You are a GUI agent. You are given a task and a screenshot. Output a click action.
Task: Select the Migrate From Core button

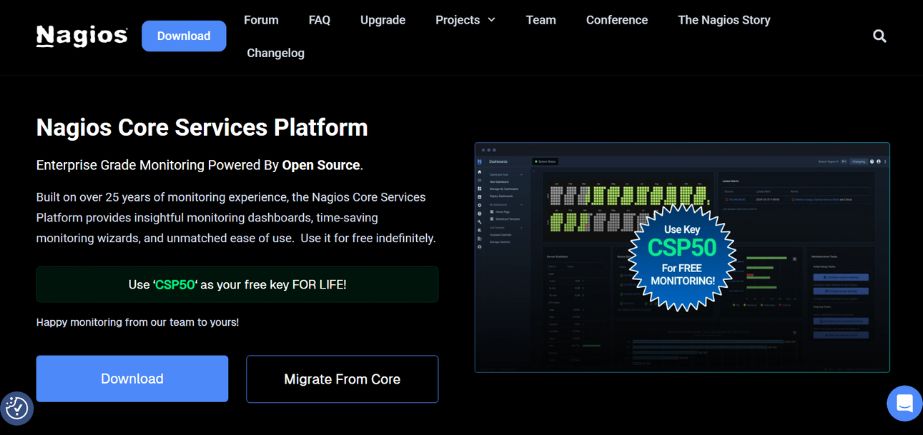click(x=342, y=379)
